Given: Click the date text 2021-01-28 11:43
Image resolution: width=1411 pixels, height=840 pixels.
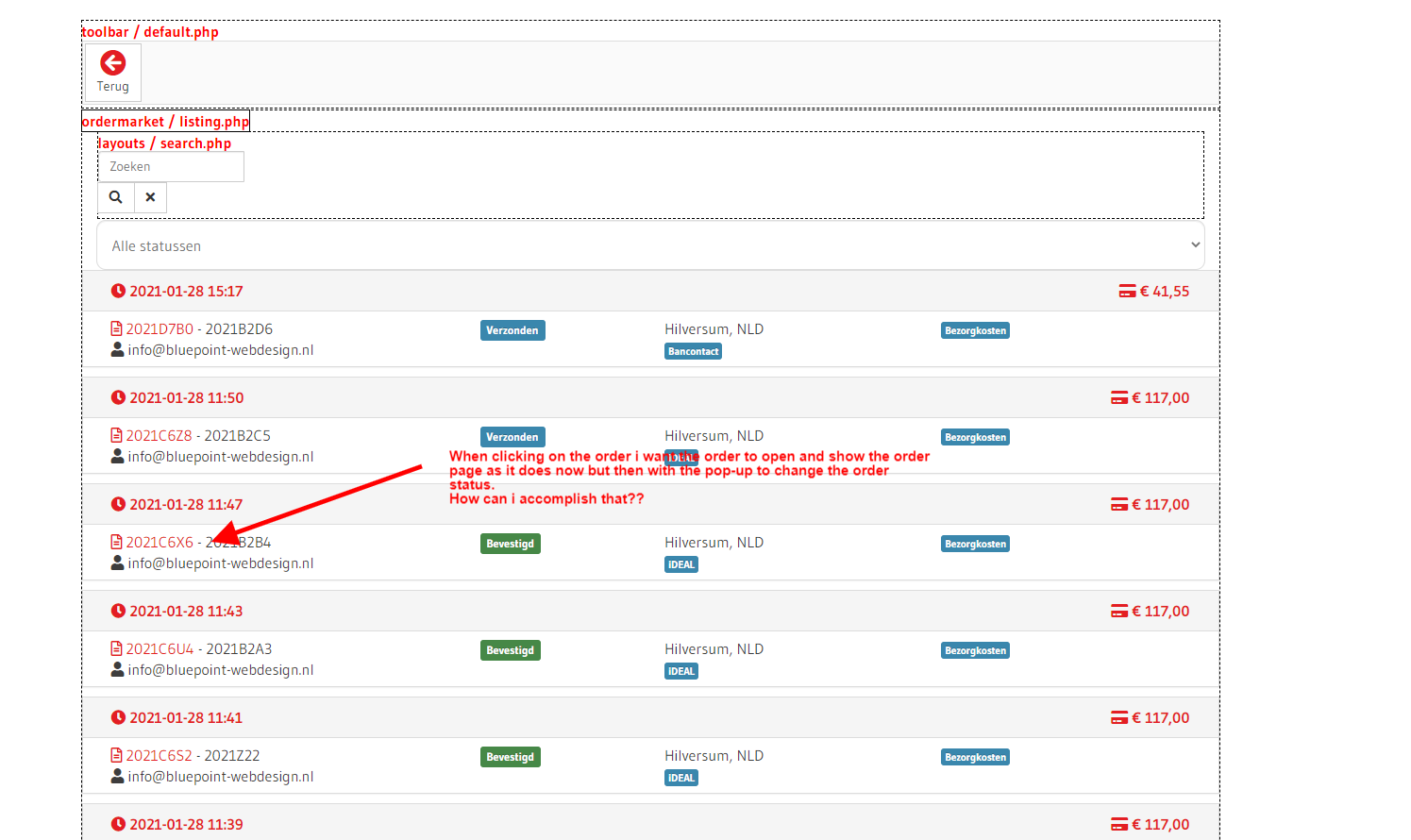Looking at the screenshot, I should click(186, 611).
